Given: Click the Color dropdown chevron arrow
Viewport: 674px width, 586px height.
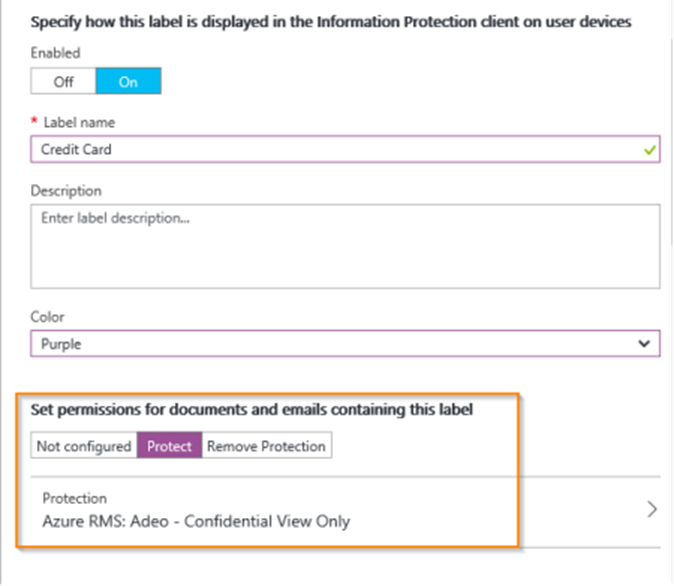Looking at the screenshot, I should tap(644, 344).
